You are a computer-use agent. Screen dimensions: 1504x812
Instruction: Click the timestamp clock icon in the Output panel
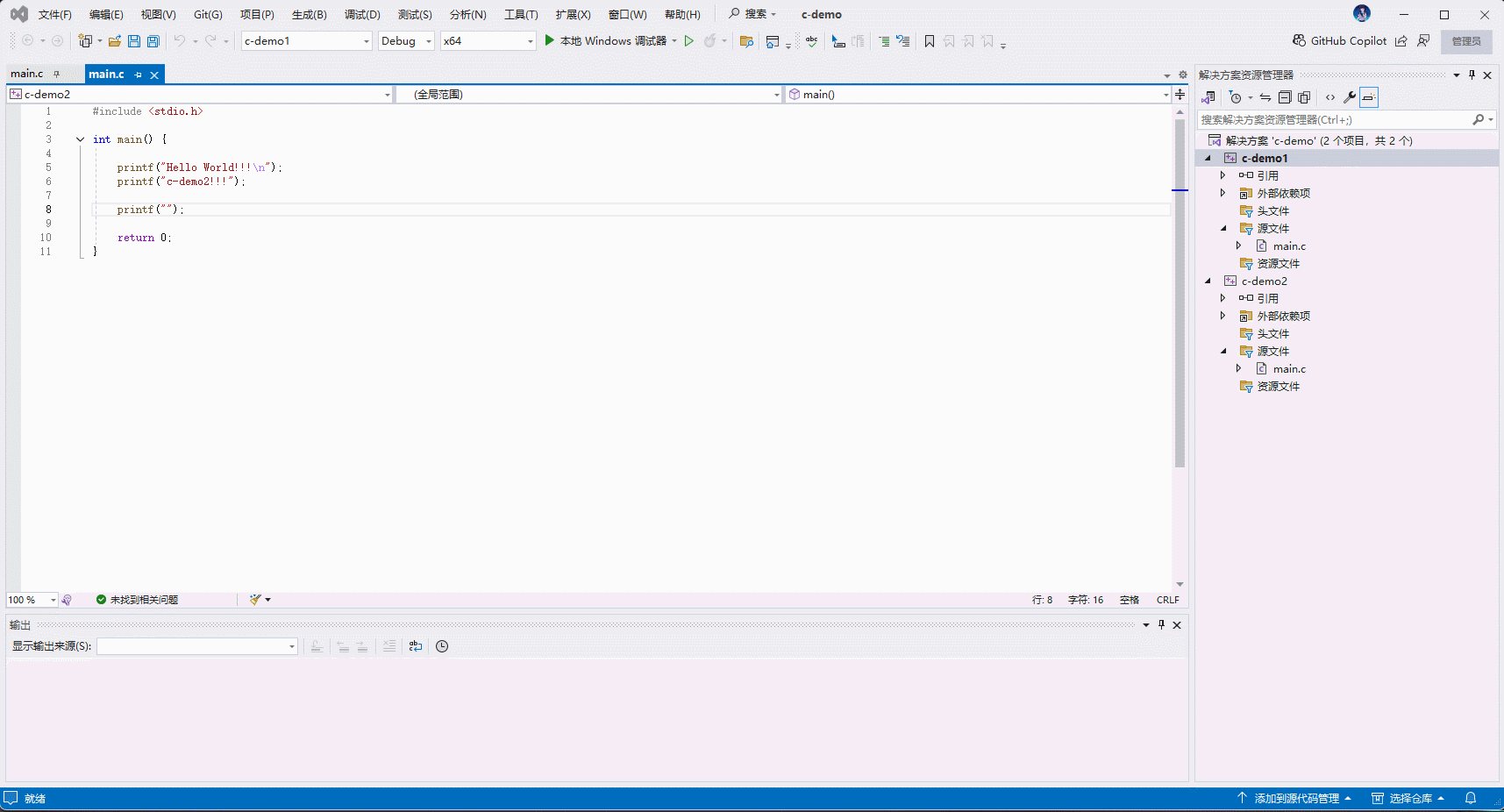(442, 646)
